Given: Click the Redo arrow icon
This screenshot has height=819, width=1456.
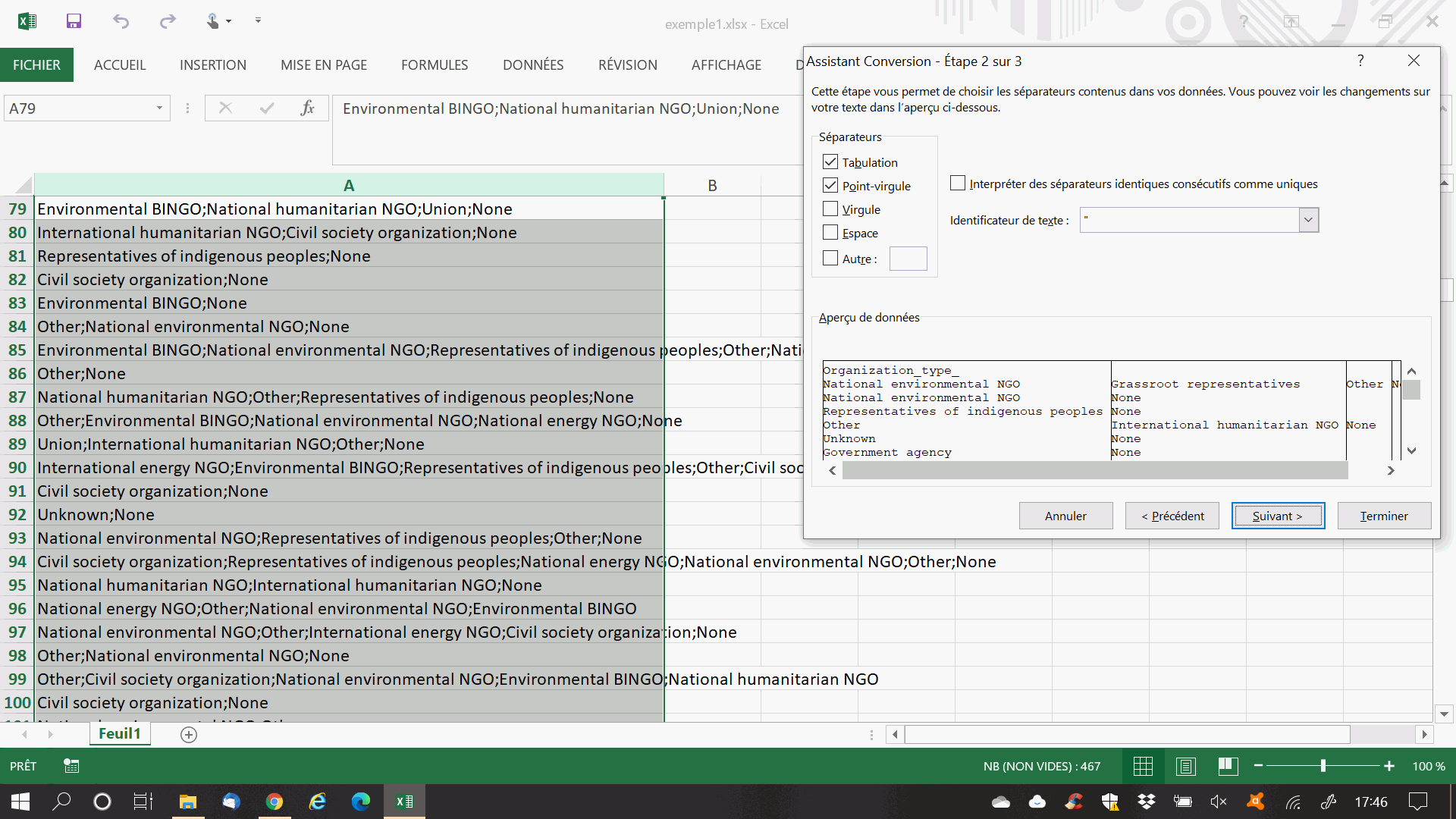Looking at the screenshot, I should (x=168, y=21).
